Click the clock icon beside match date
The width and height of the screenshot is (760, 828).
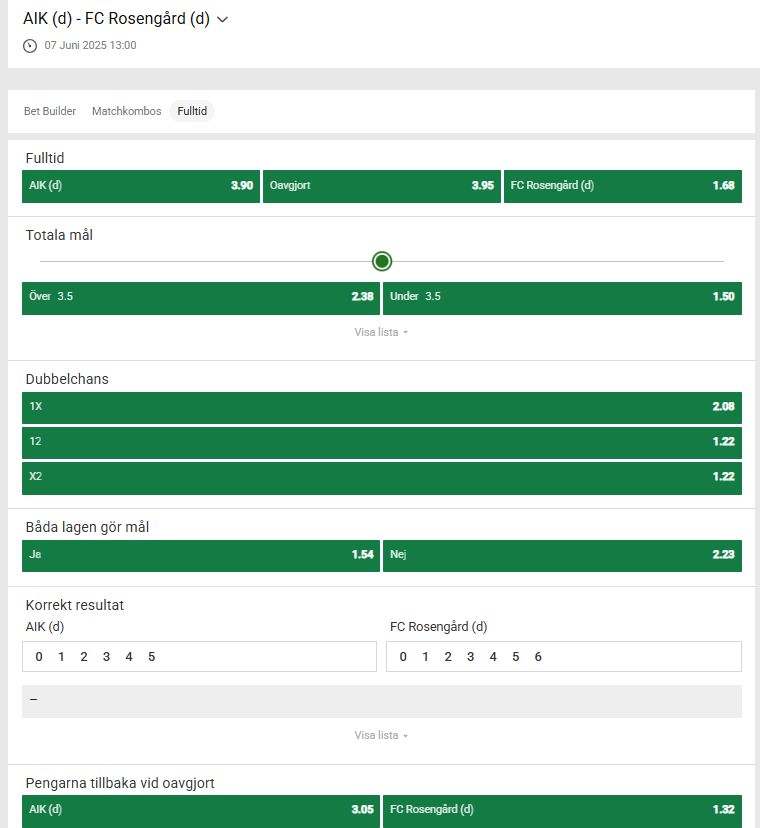tap(30, 46)
